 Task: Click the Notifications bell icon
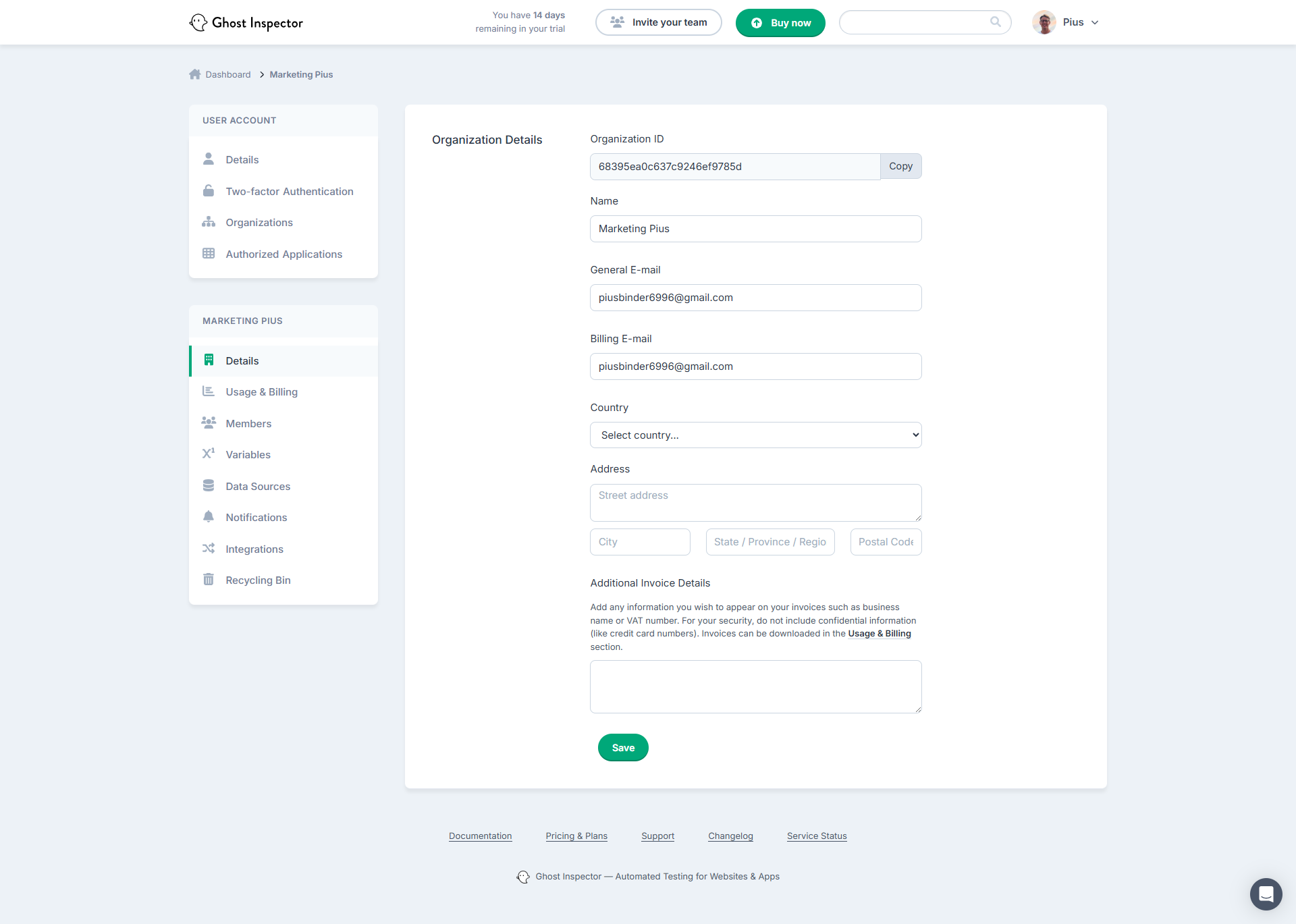[209, 517]
